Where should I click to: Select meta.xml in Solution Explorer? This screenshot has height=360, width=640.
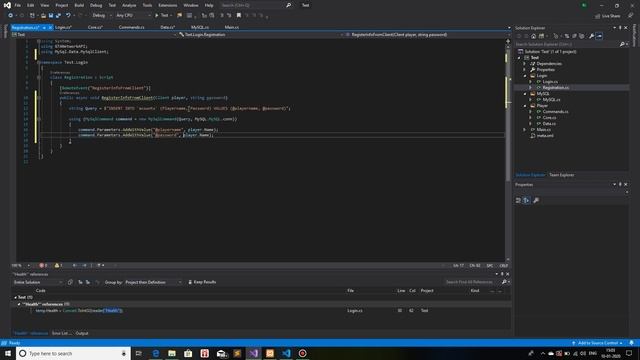(545, 136)
